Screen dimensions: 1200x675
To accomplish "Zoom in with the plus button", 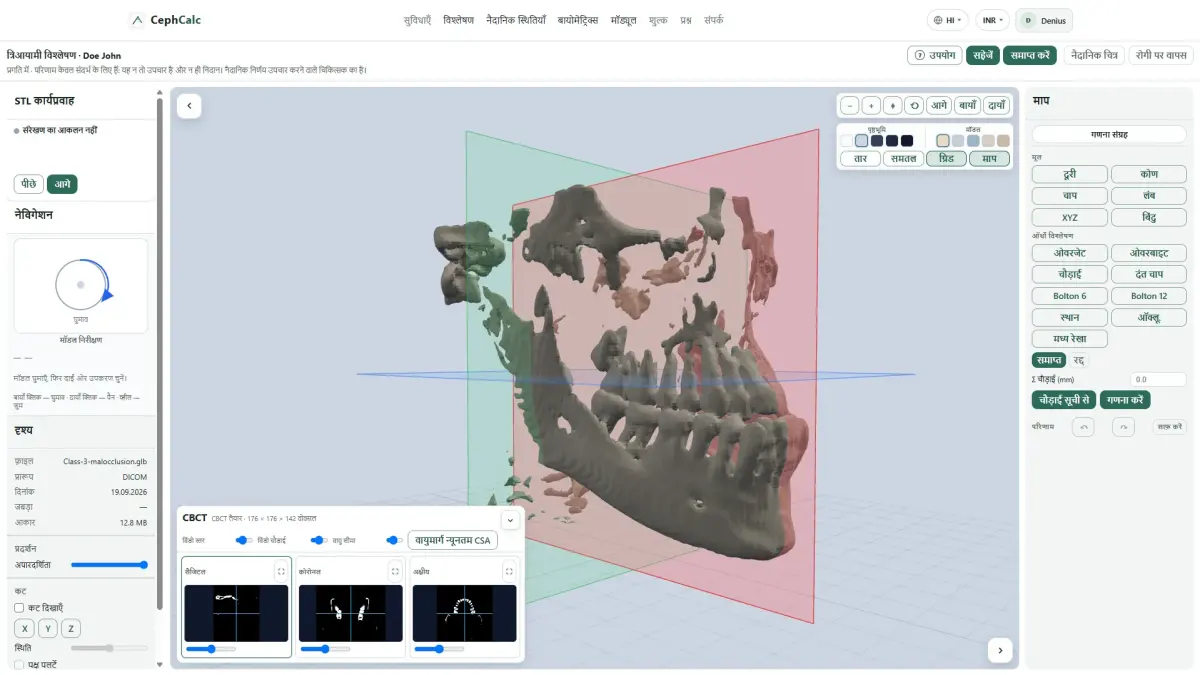I will (x=870, y=105).
